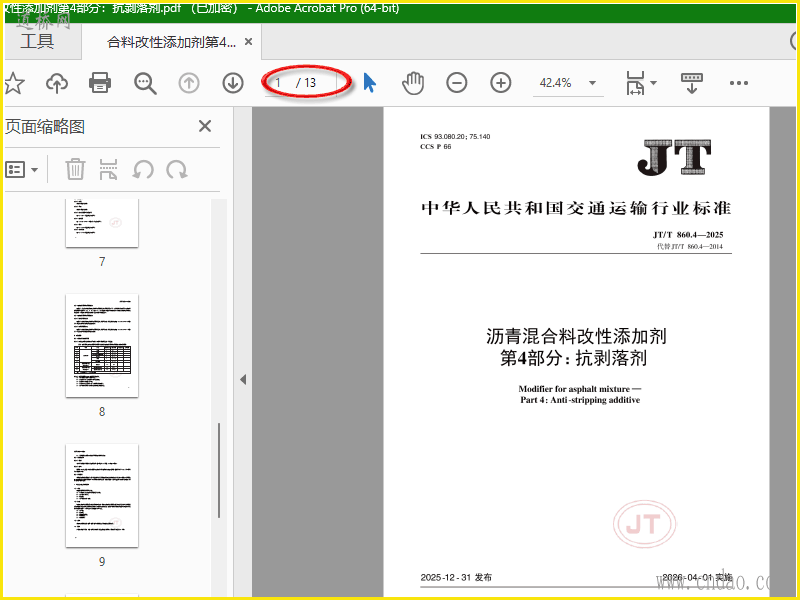Click the fit page width icon
Viewport: 800px width, 600px height.
coord(635,83)
